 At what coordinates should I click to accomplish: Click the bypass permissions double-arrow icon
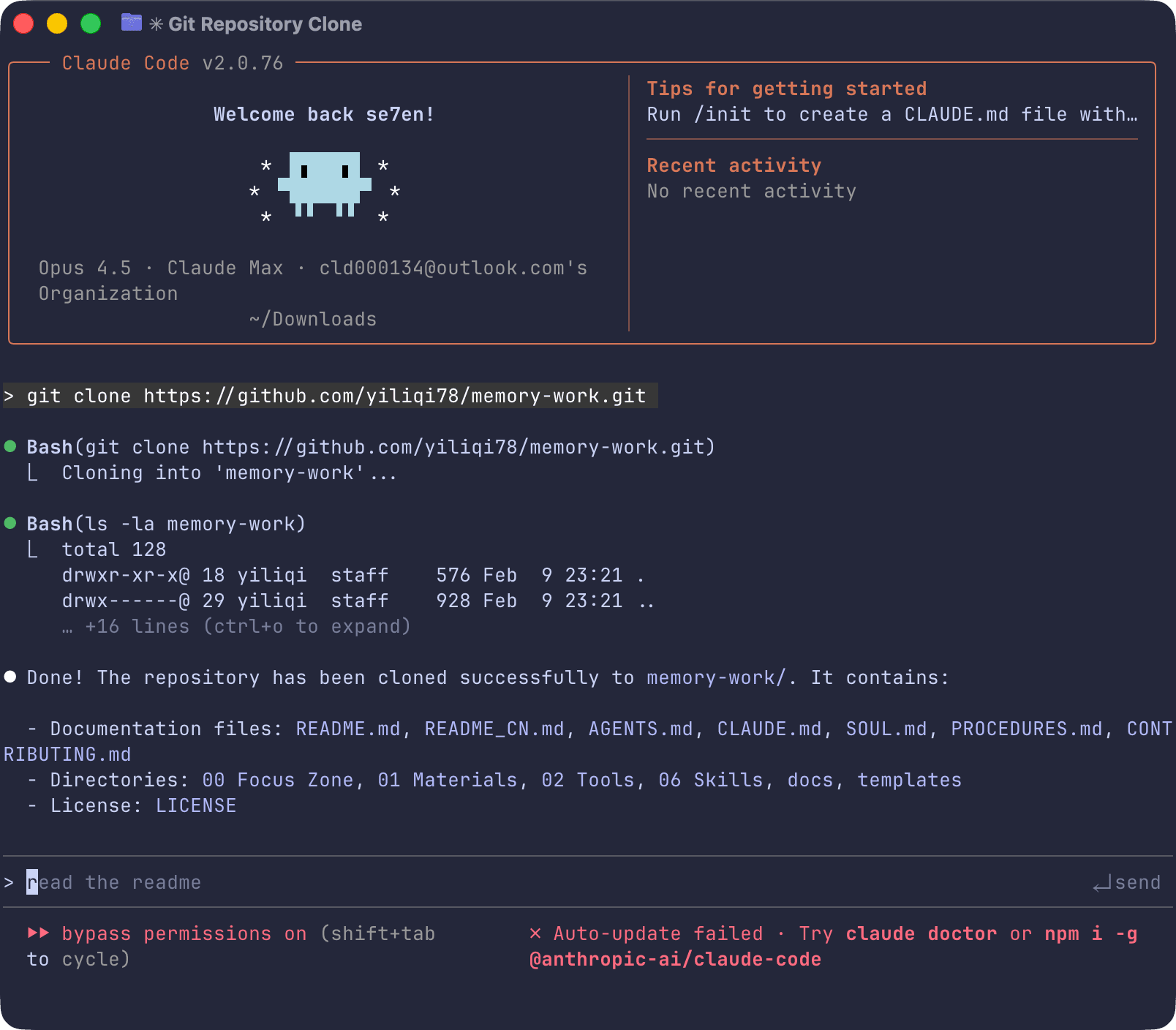click(39, 933)
